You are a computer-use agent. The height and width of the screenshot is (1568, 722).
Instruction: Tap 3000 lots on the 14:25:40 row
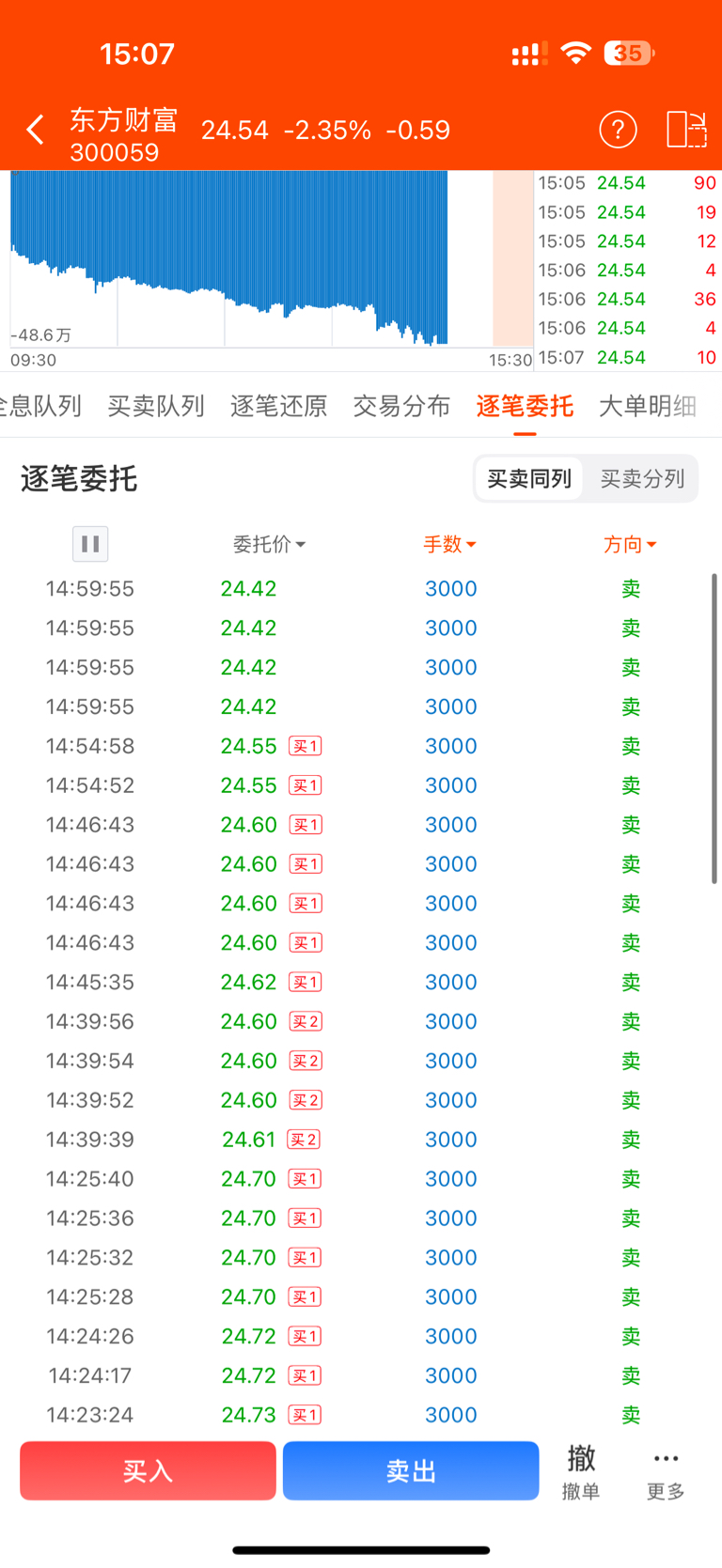tap(451, 1179)
